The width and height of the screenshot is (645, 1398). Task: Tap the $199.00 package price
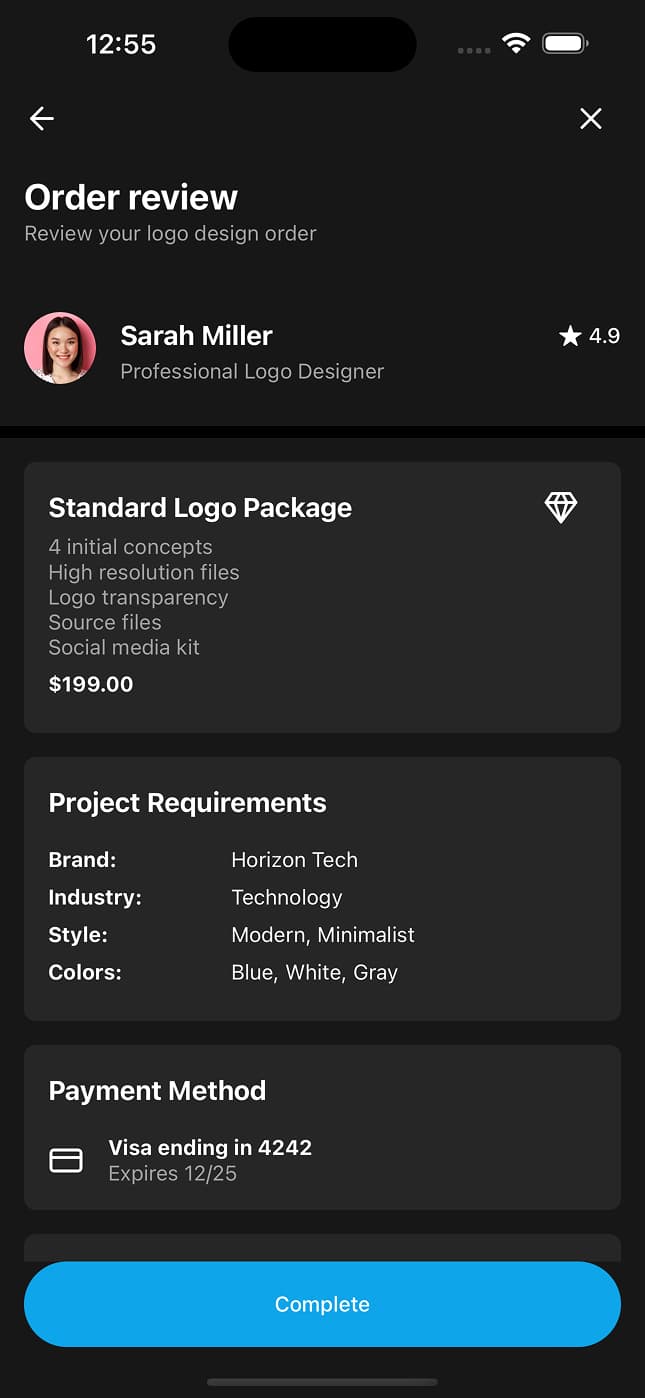click(x=90, y=685)
